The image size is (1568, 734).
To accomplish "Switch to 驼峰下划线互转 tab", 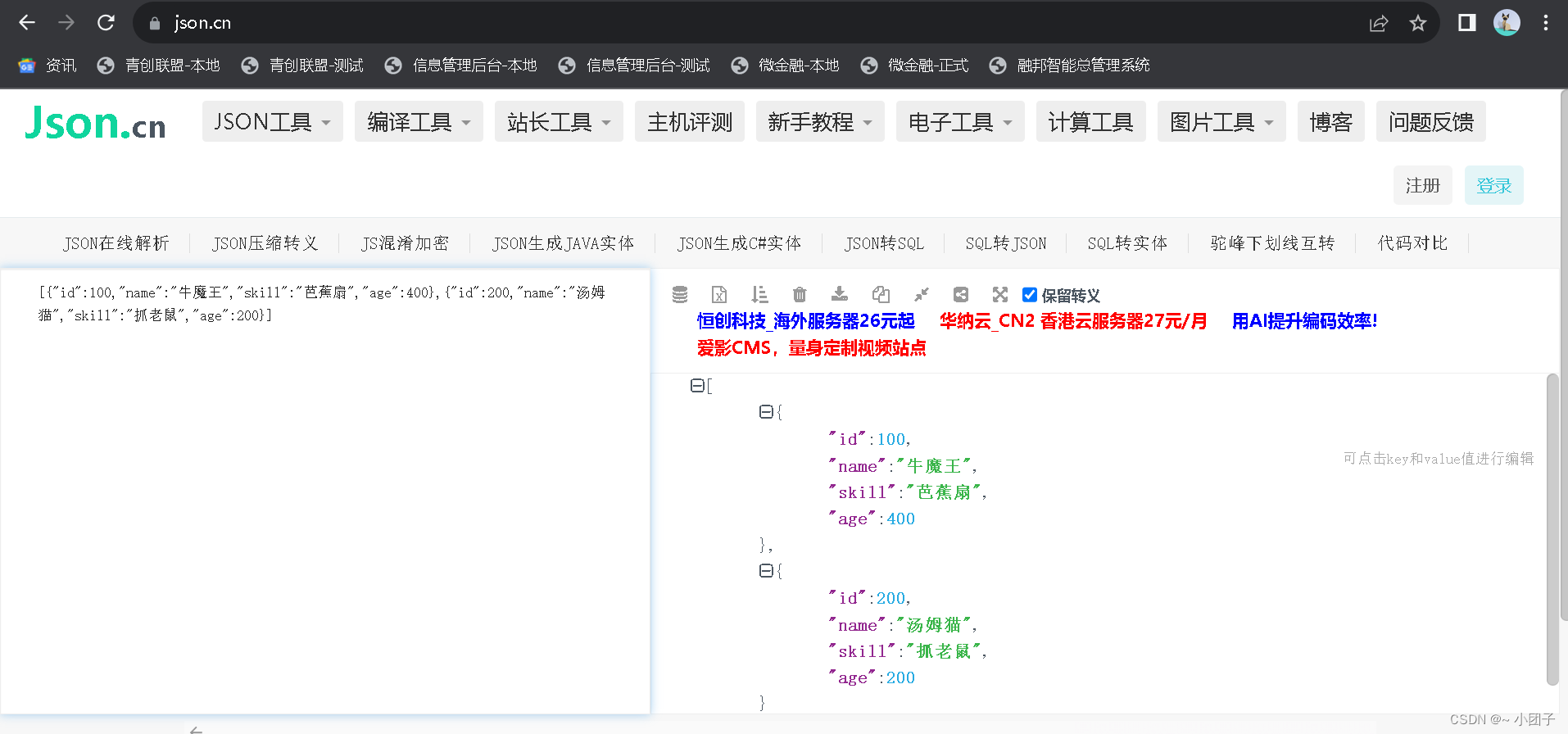I will click(x=1273, y=243).
